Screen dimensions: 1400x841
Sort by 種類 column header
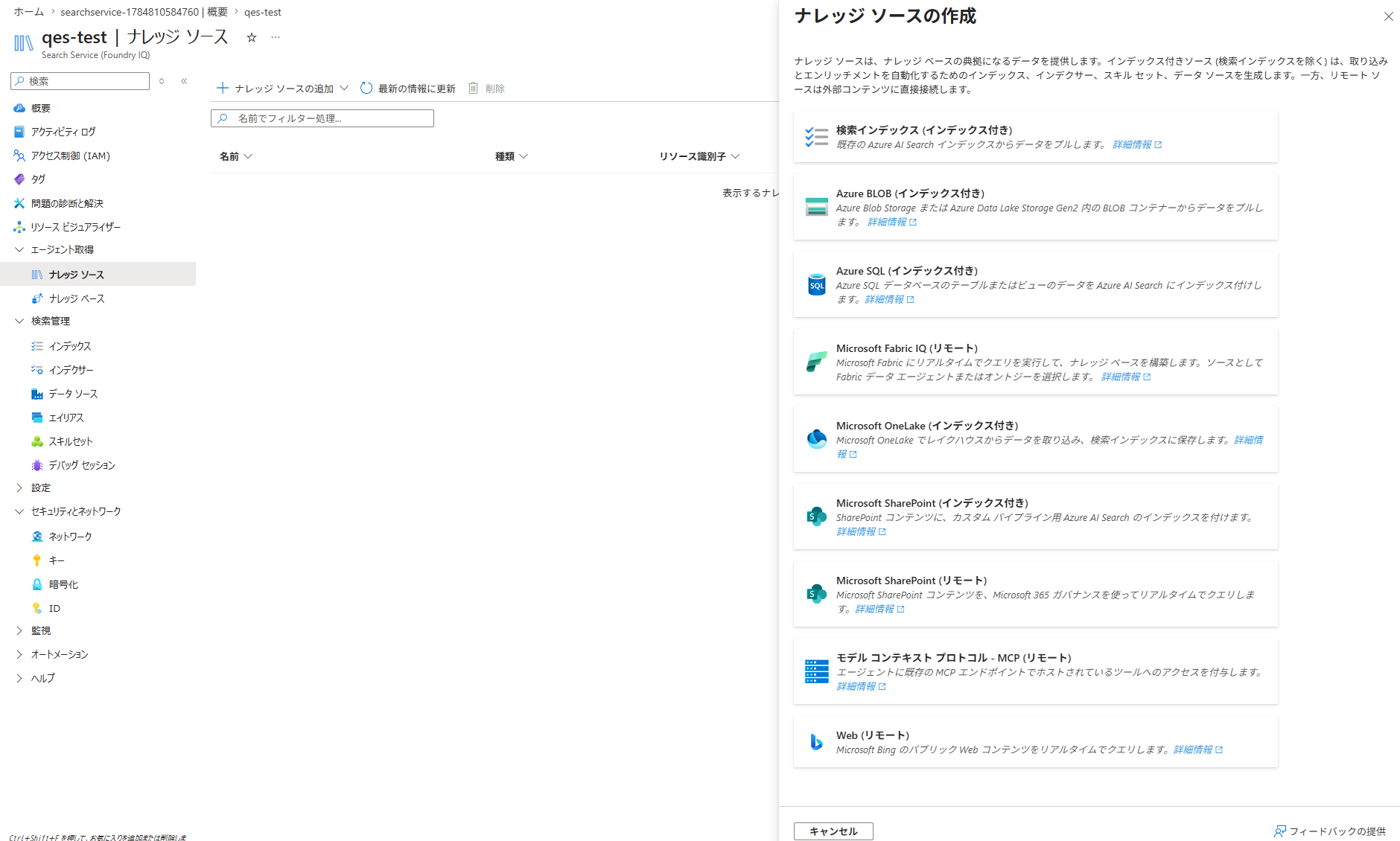(x=512, y=156)
